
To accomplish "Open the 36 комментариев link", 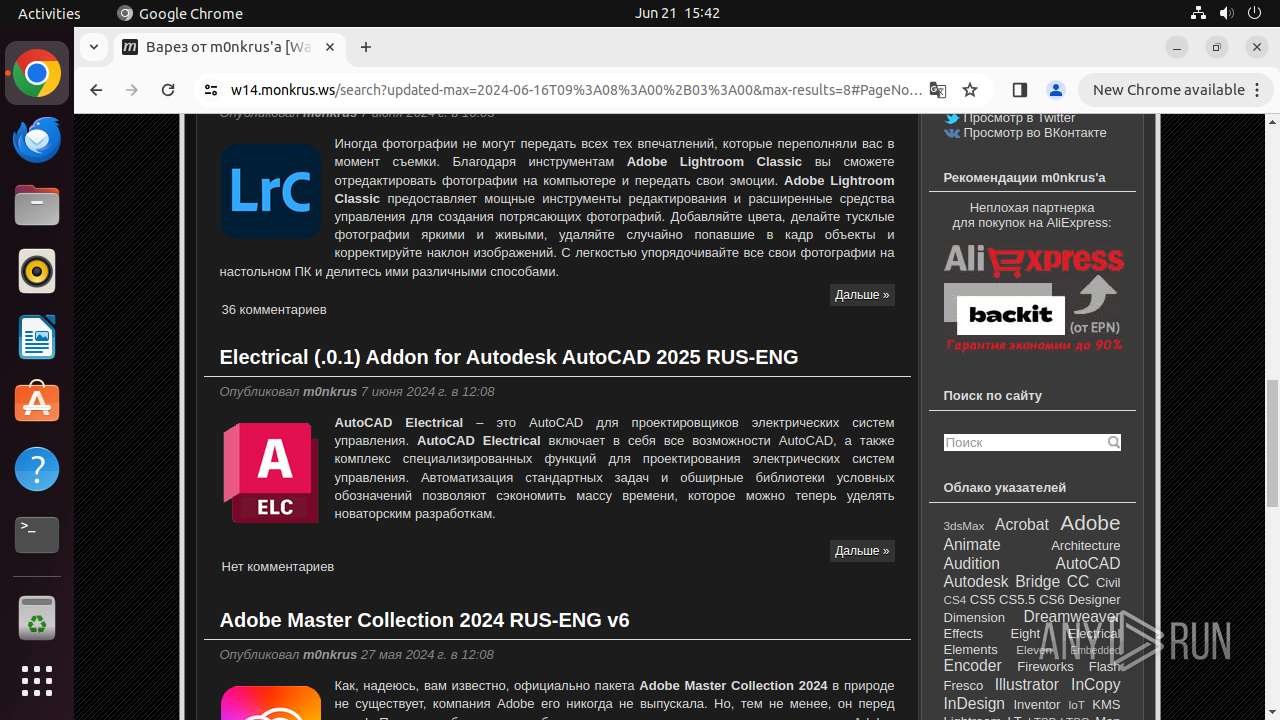I will point(274,310).
